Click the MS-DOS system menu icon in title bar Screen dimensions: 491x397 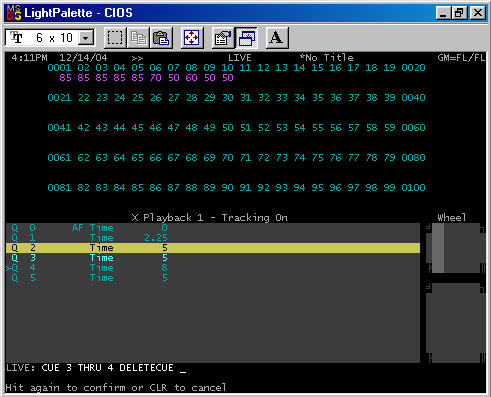point(14,13)
